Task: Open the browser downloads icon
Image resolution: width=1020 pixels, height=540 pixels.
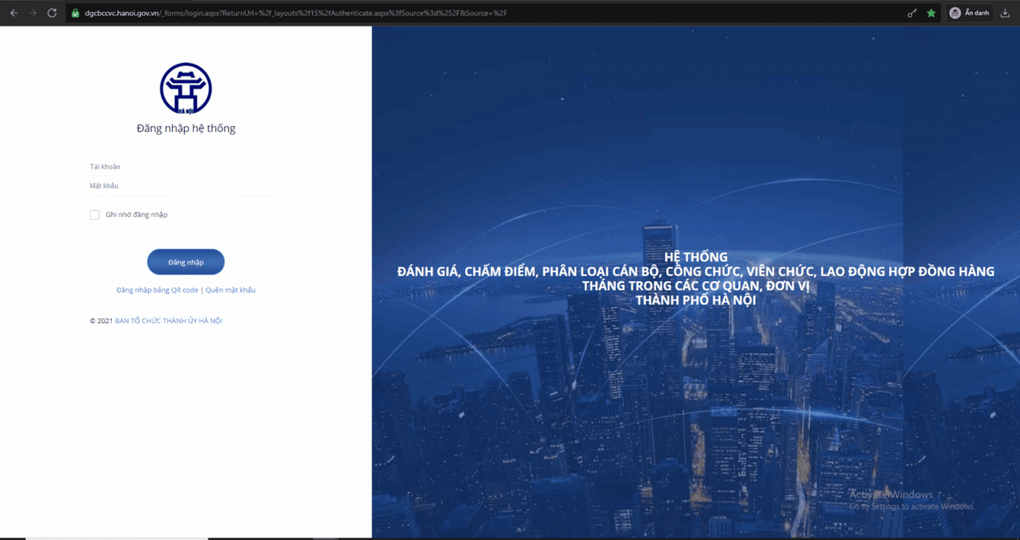Action: [x=1005, y=13]
